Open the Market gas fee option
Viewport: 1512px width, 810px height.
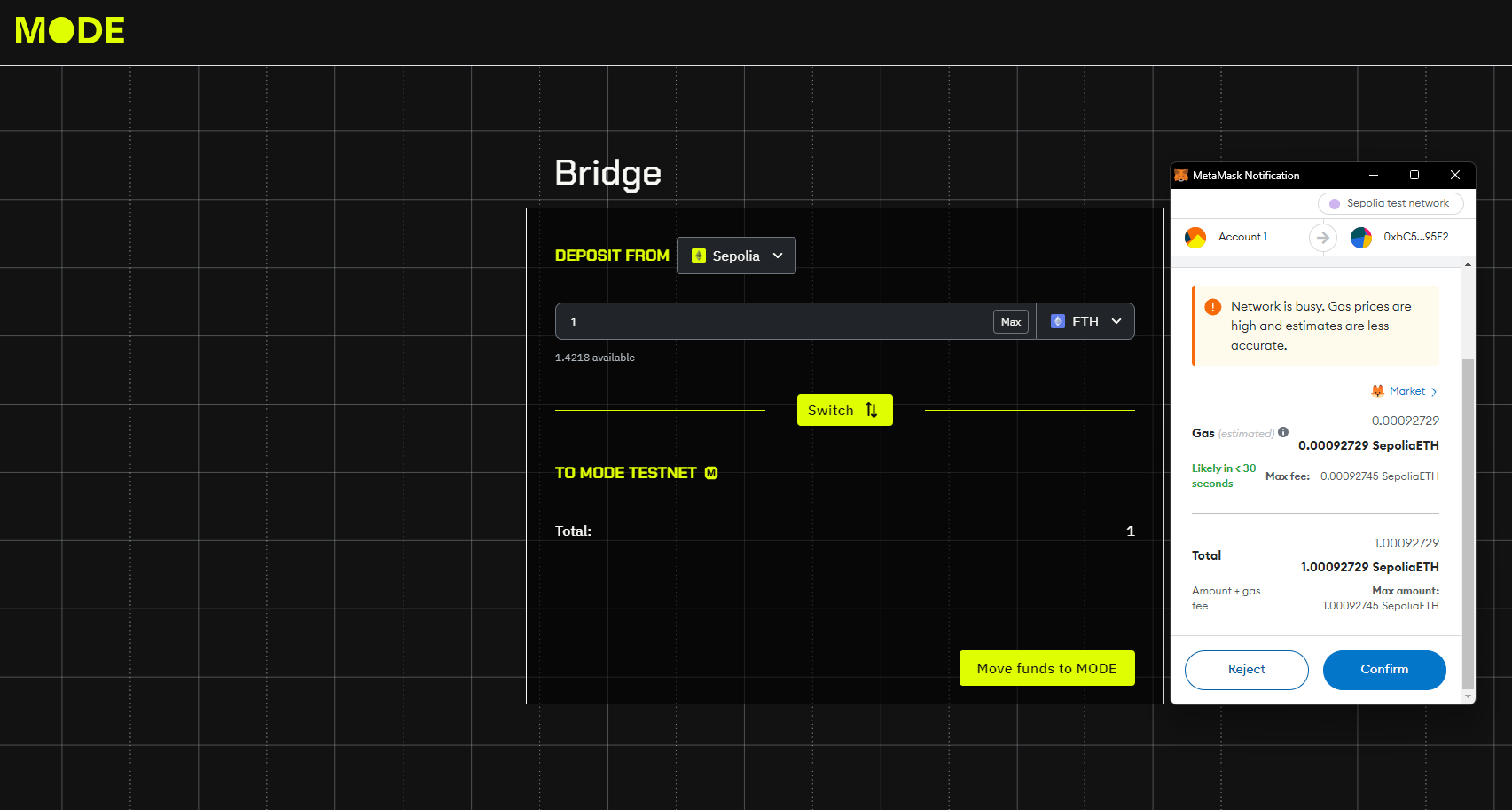point(1404,391)
